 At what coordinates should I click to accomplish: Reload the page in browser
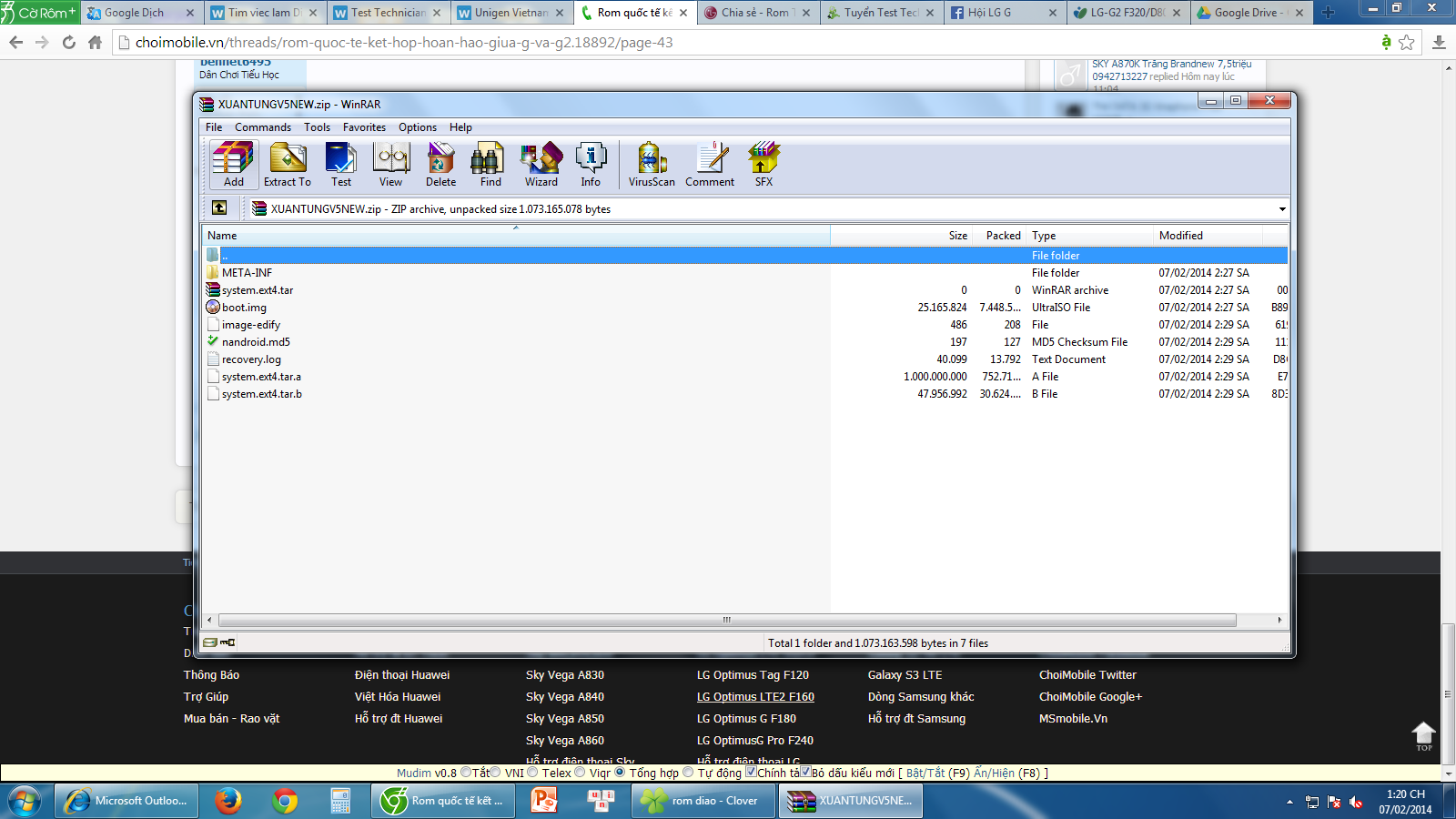point(69,42)
